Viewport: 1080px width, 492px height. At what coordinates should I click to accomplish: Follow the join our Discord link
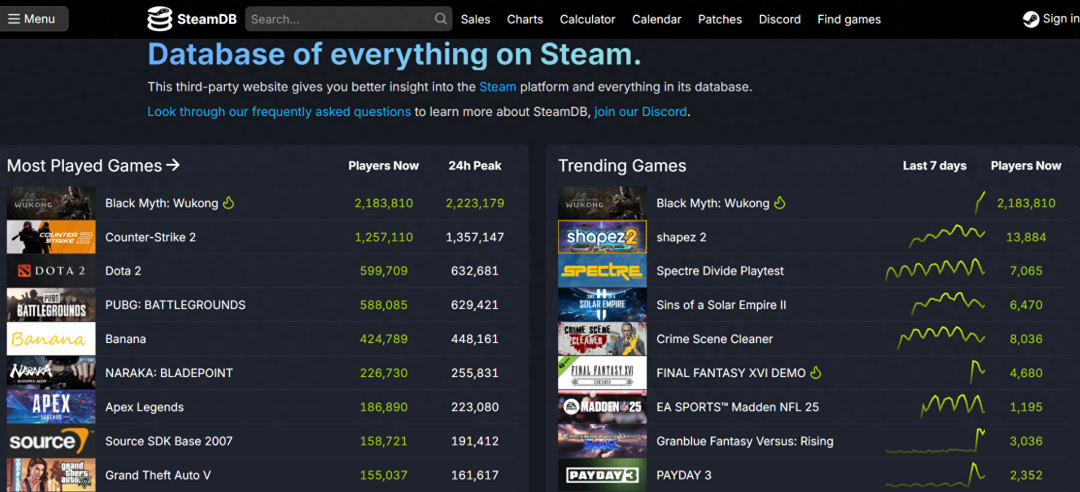(641, 112)
